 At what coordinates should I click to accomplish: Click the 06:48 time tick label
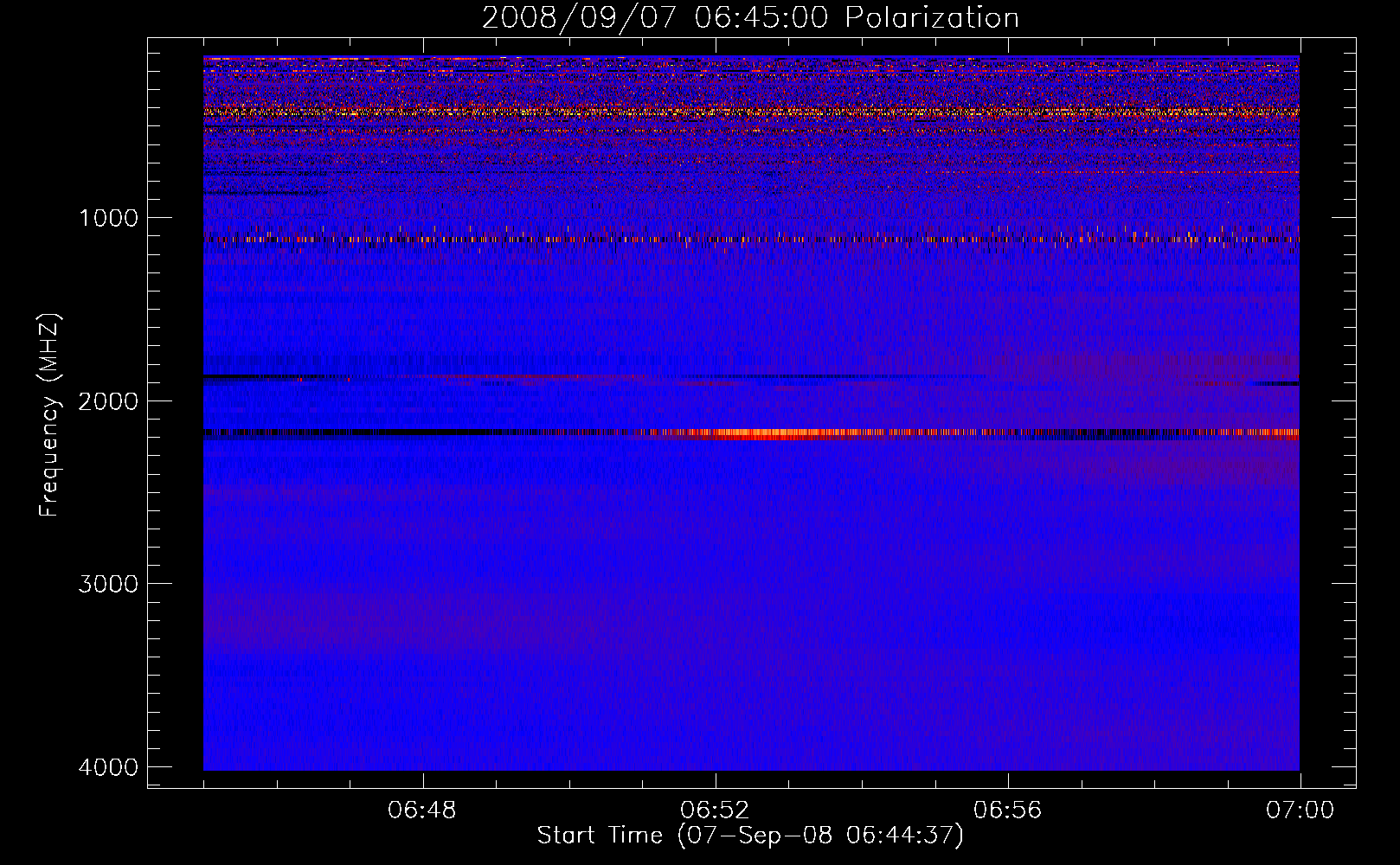pyautogui.click(x=422, y=811)
